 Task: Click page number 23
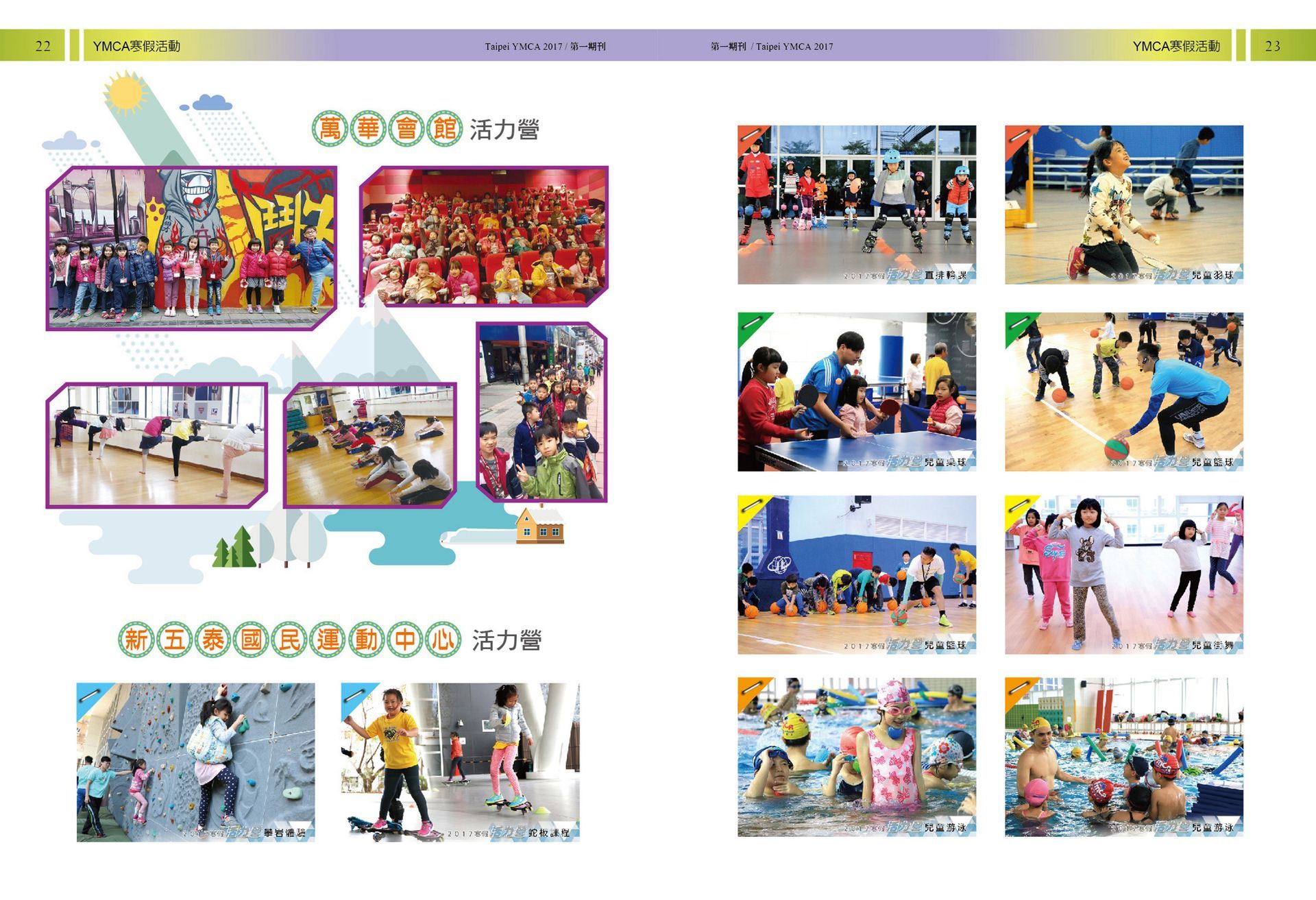coord(1272,46)
